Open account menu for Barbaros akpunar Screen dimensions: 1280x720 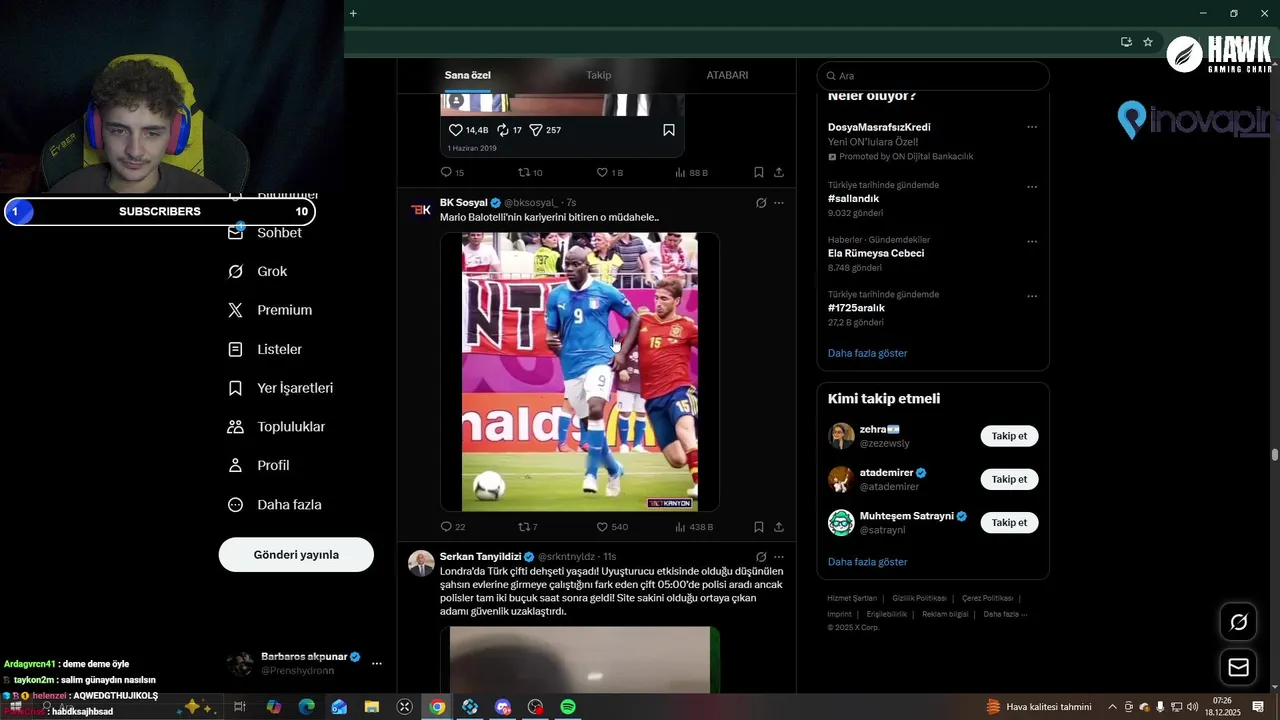377,663
